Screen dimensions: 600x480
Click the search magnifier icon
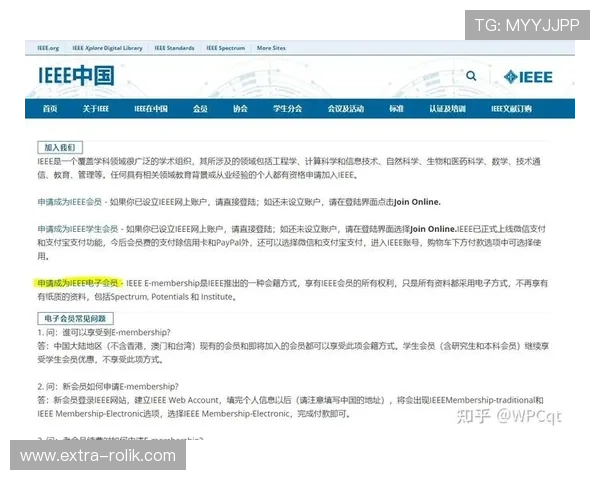(x=471, y=76)
